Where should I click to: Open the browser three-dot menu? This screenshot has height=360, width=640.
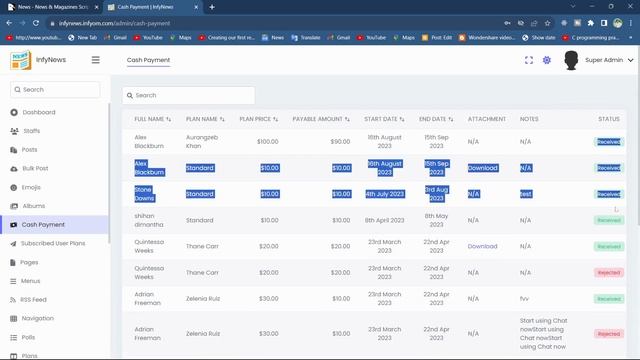[x=631, y=23]
